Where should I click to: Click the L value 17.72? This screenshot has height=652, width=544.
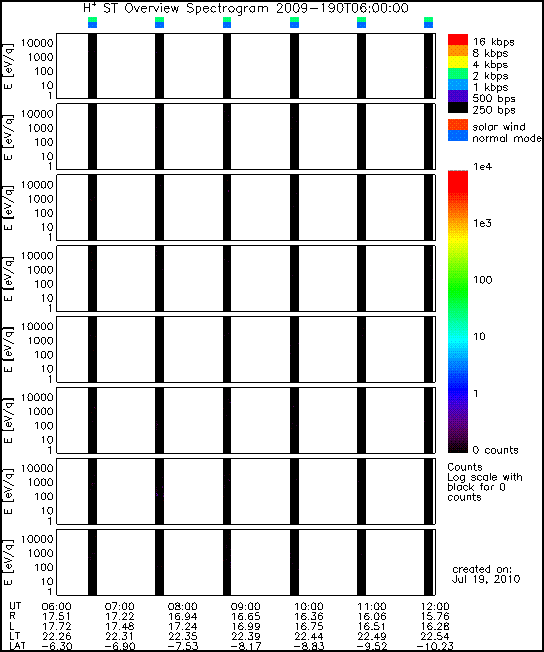point(57,627)
